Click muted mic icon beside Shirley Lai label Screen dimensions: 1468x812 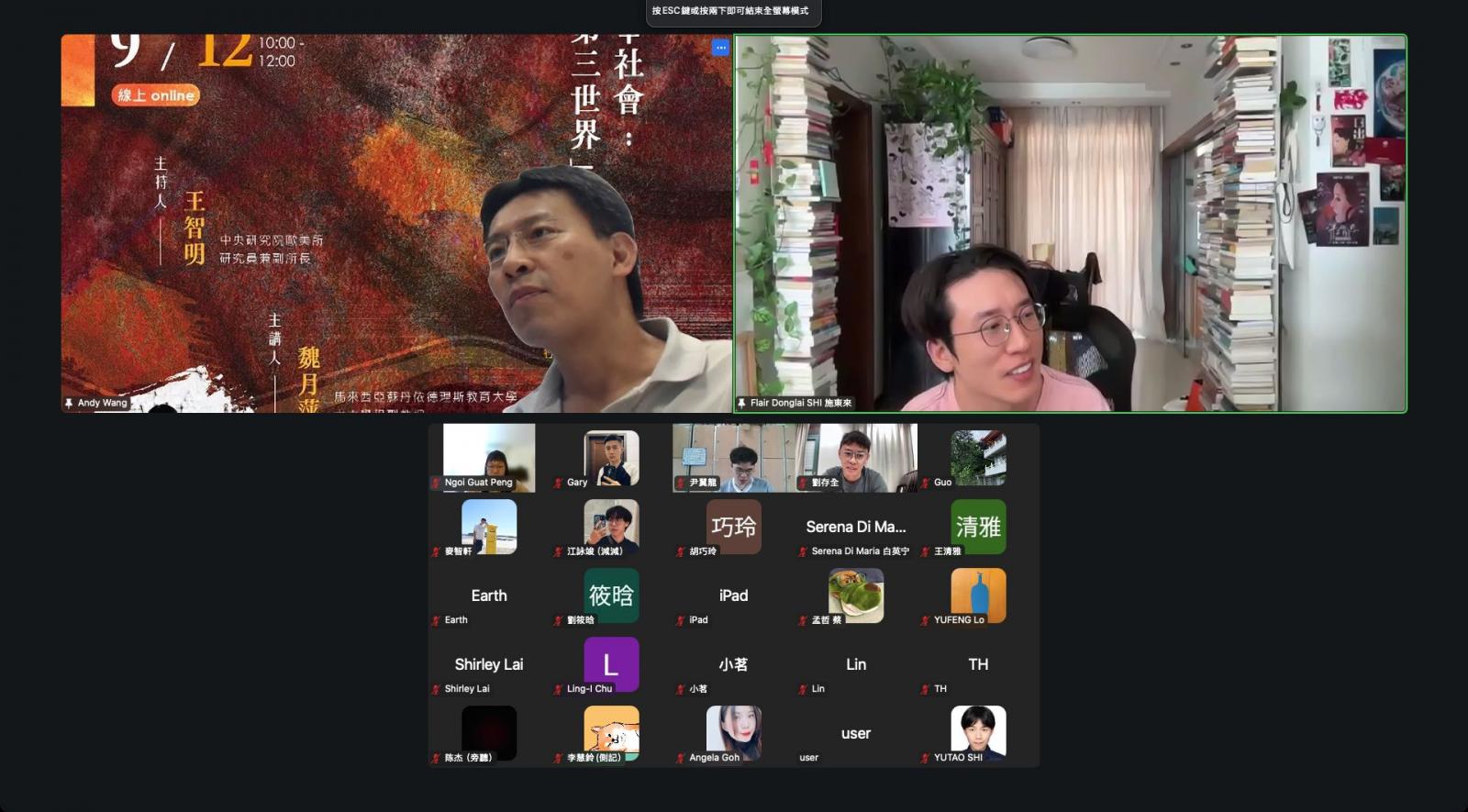pos(436,689)
